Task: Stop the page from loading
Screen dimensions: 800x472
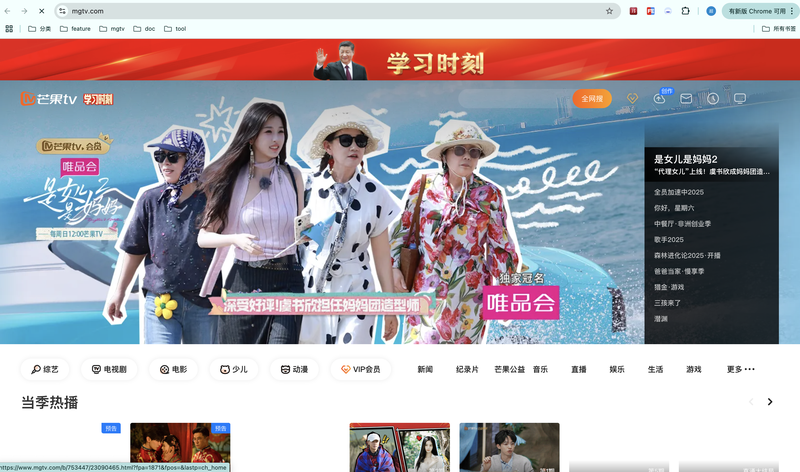Action: [42, 11]
